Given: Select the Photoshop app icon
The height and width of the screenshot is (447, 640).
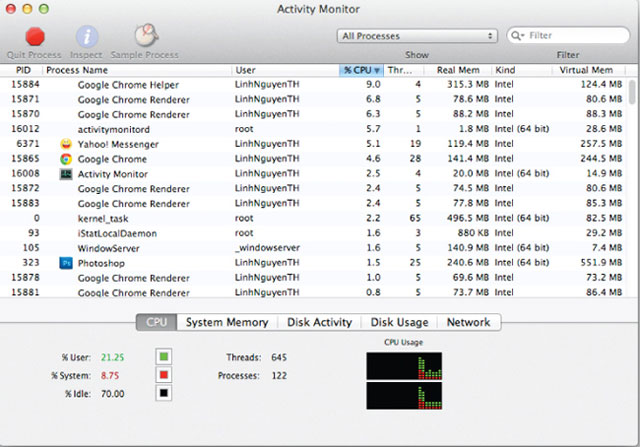Looking at the screenshot, I should [x=66, y=262].
